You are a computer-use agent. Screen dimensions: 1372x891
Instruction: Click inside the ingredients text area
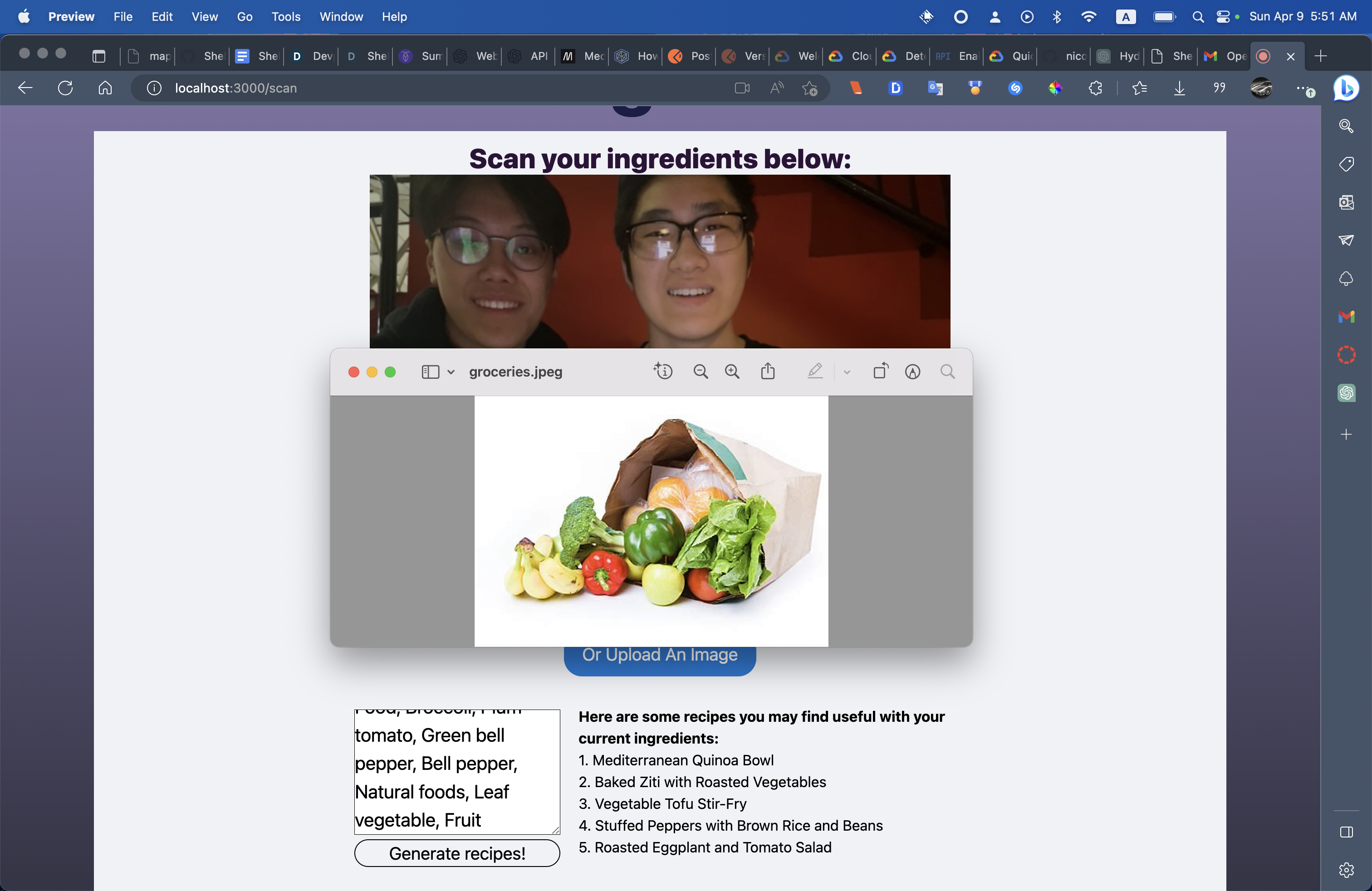(x=456, y=772)
